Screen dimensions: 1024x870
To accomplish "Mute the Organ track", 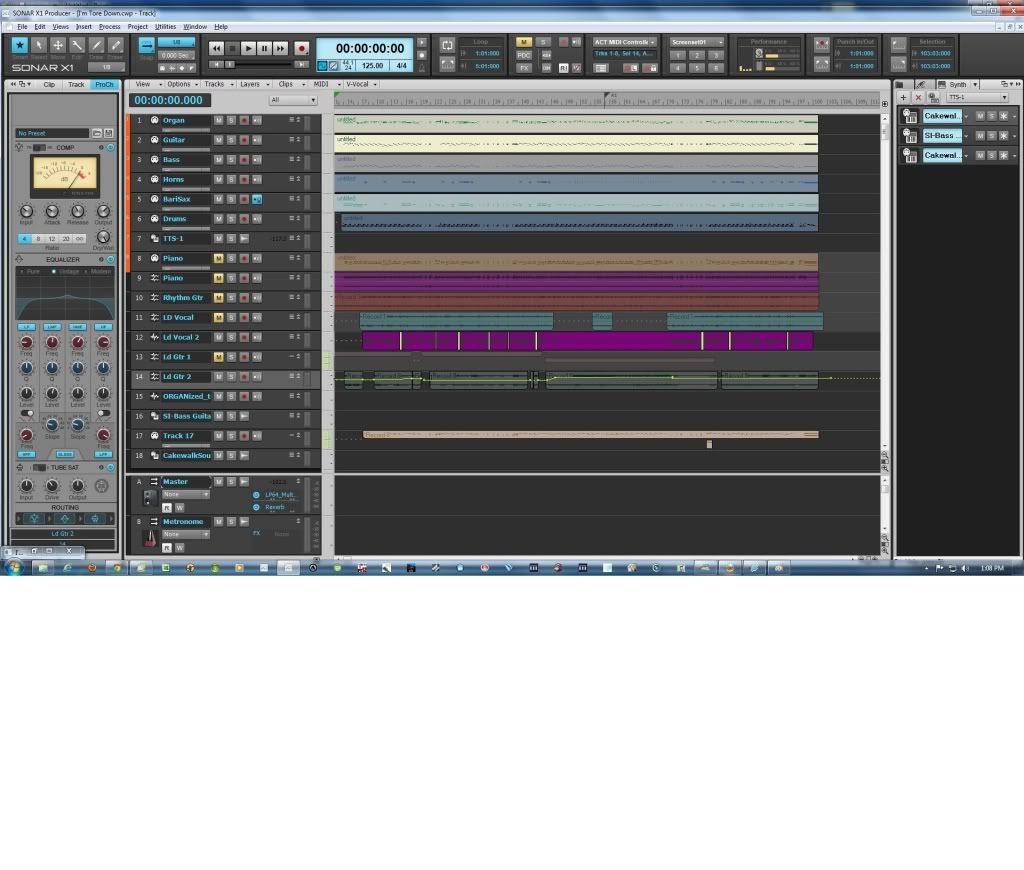I will tap(218, 120).
